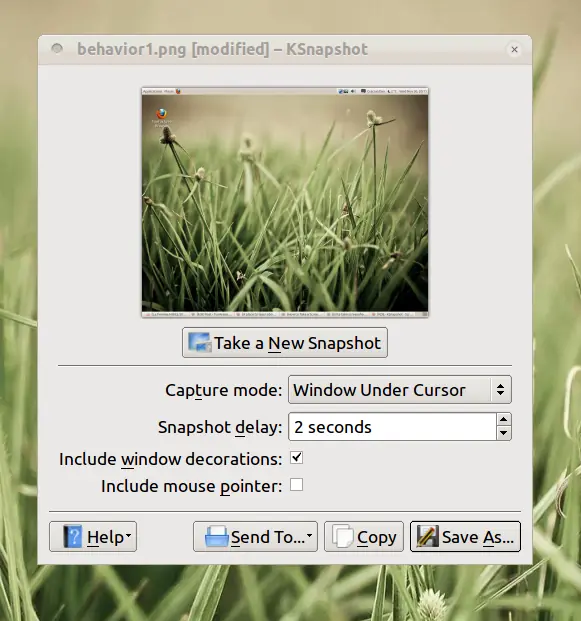This screenshot has width=581, height=621.
Task: Enable the Include mouse pointer checkbox
Action: pos(297,485)
